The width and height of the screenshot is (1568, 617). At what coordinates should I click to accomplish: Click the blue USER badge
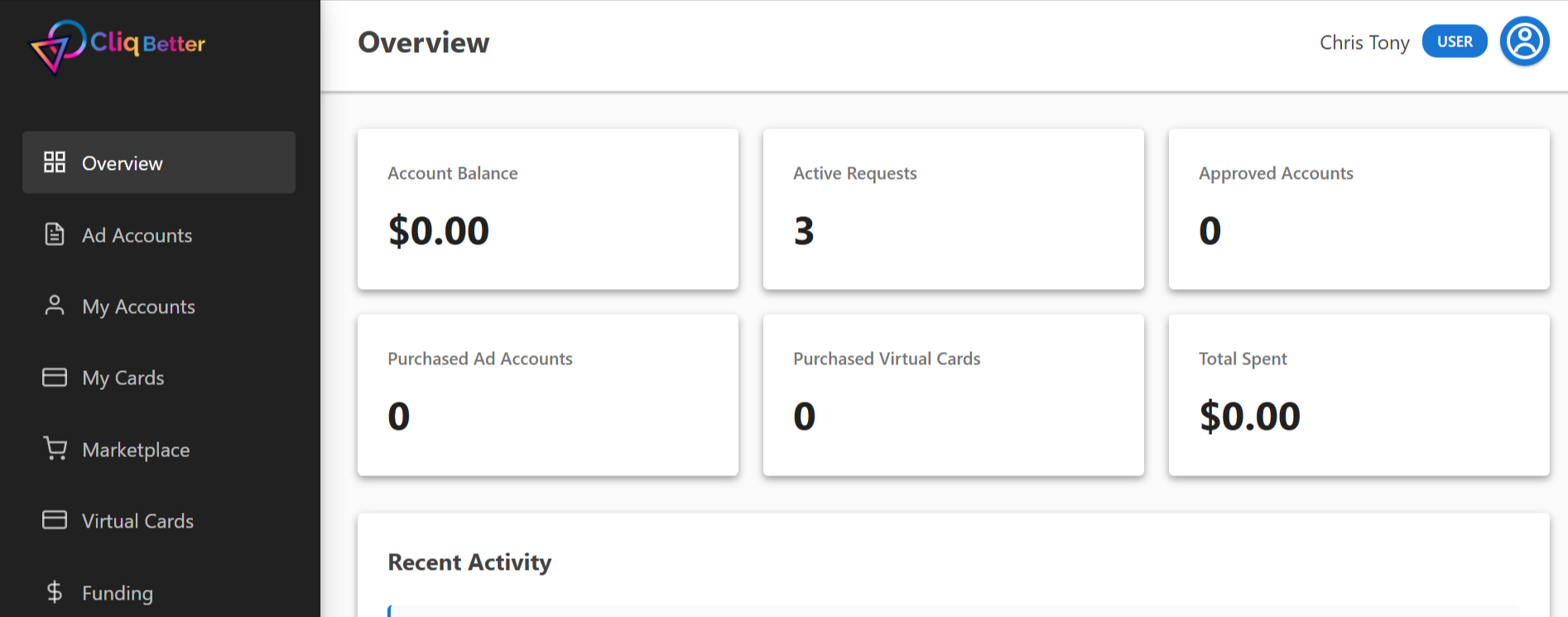pos(1455,41)
